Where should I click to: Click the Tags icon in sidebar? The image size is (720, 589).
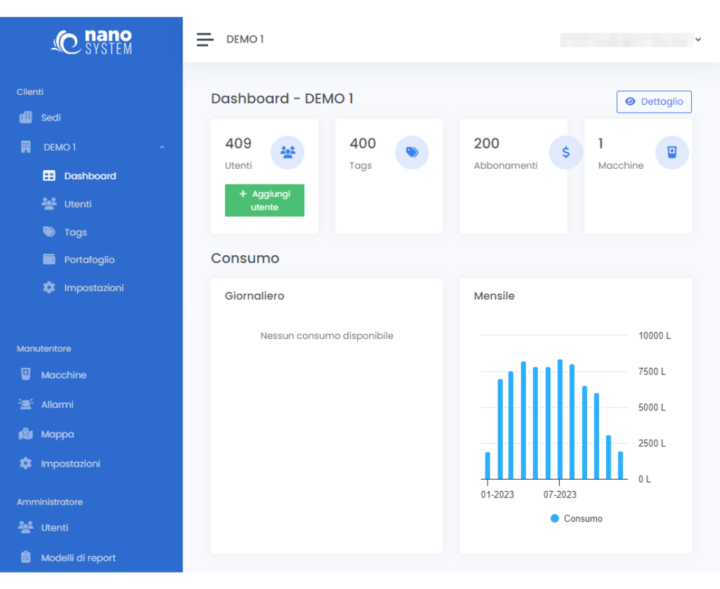[x=49, y=232]
